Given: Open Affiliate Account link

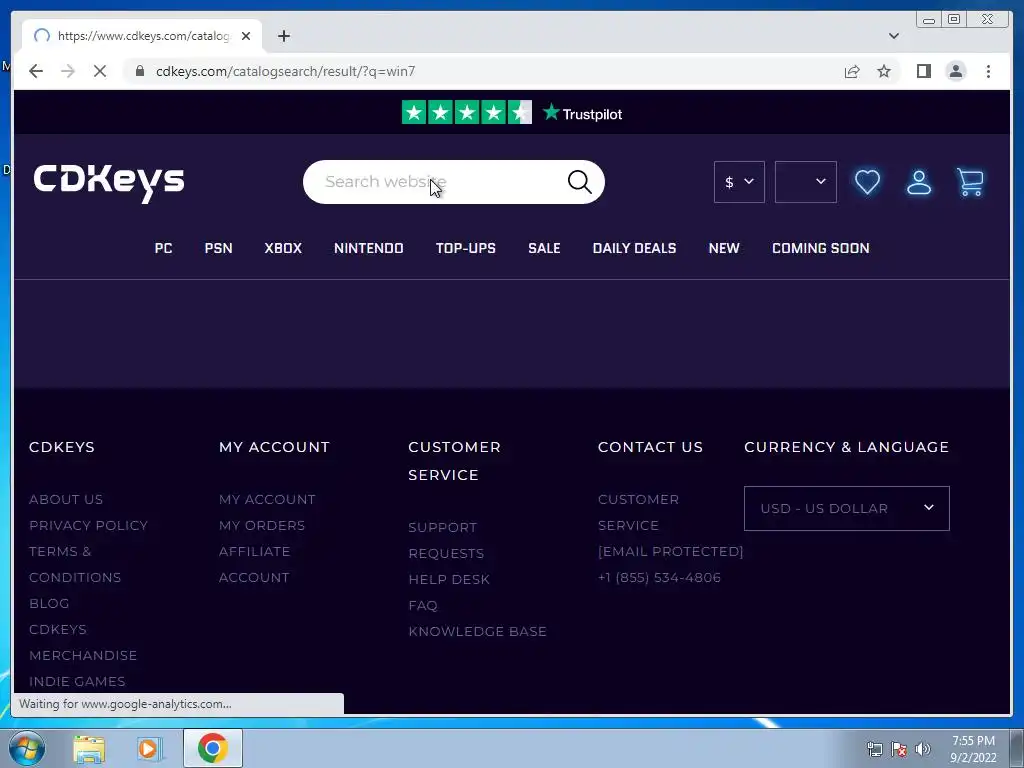Looking at the screenshot, I should click(255, 564).
